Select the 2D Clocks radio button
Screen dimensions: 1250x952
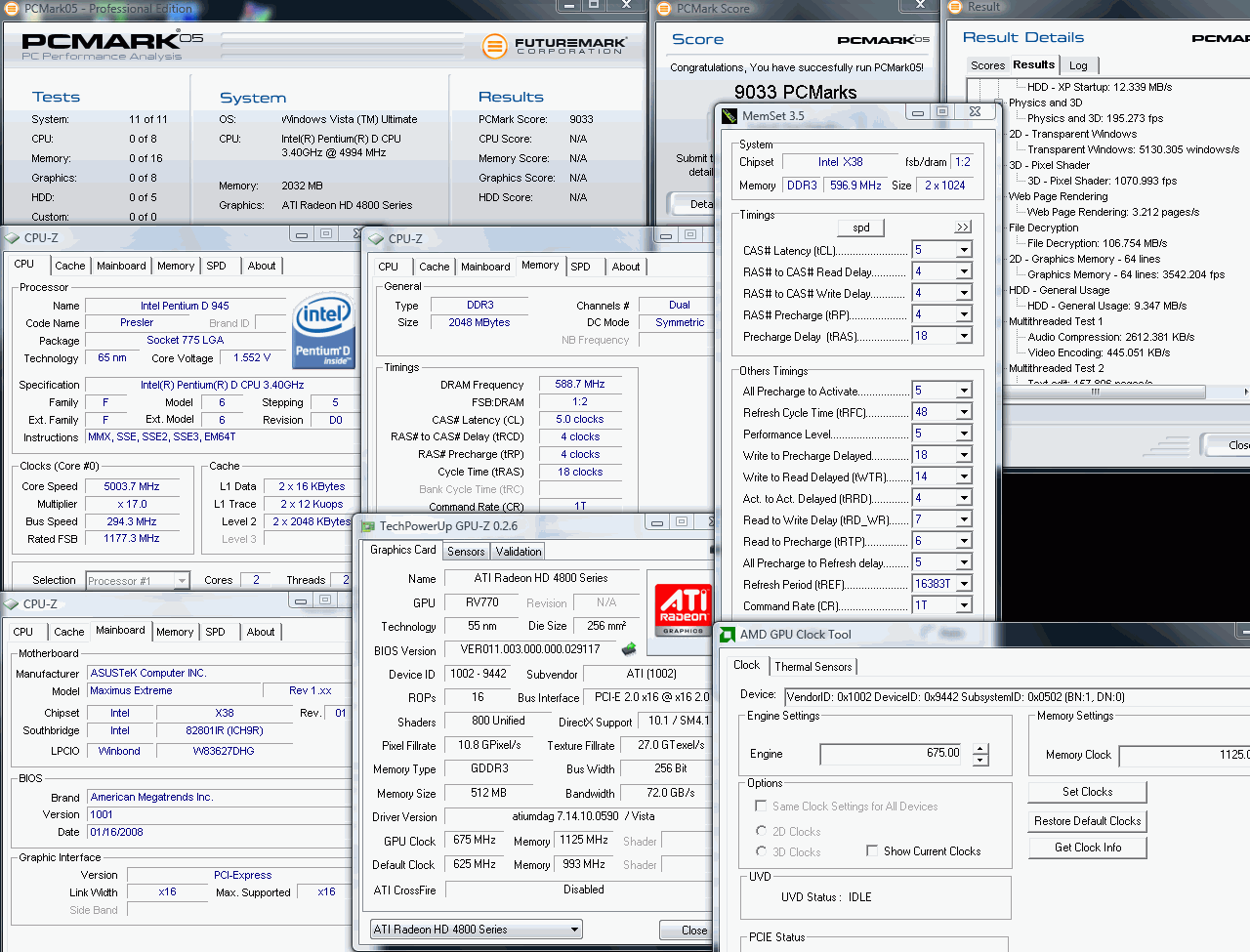click(x=761, y=831)
